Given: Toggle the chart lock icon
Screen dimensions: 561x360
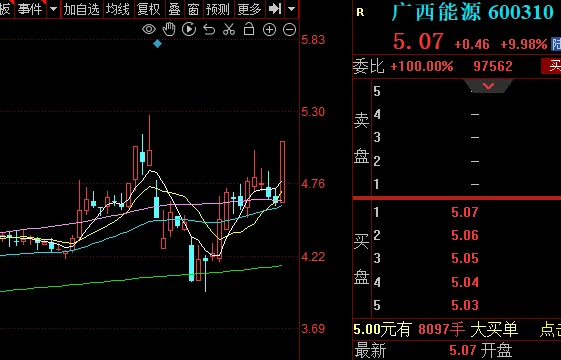Looking at the screenshot, I should click(249, 29).
